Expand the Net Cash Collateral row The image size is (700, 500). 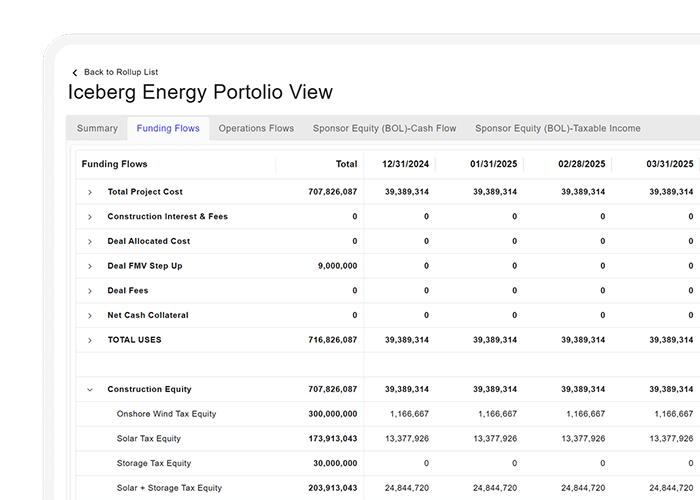pyautogui.click(x=90, y=316)
